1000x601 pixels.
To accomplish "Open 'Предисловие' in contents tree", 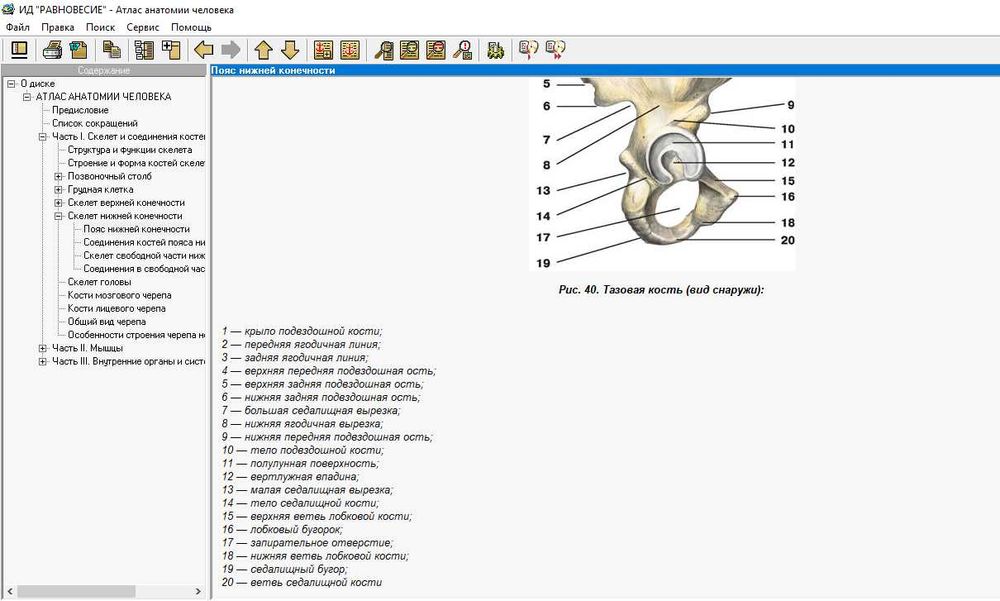I will [x=80, y=110].
